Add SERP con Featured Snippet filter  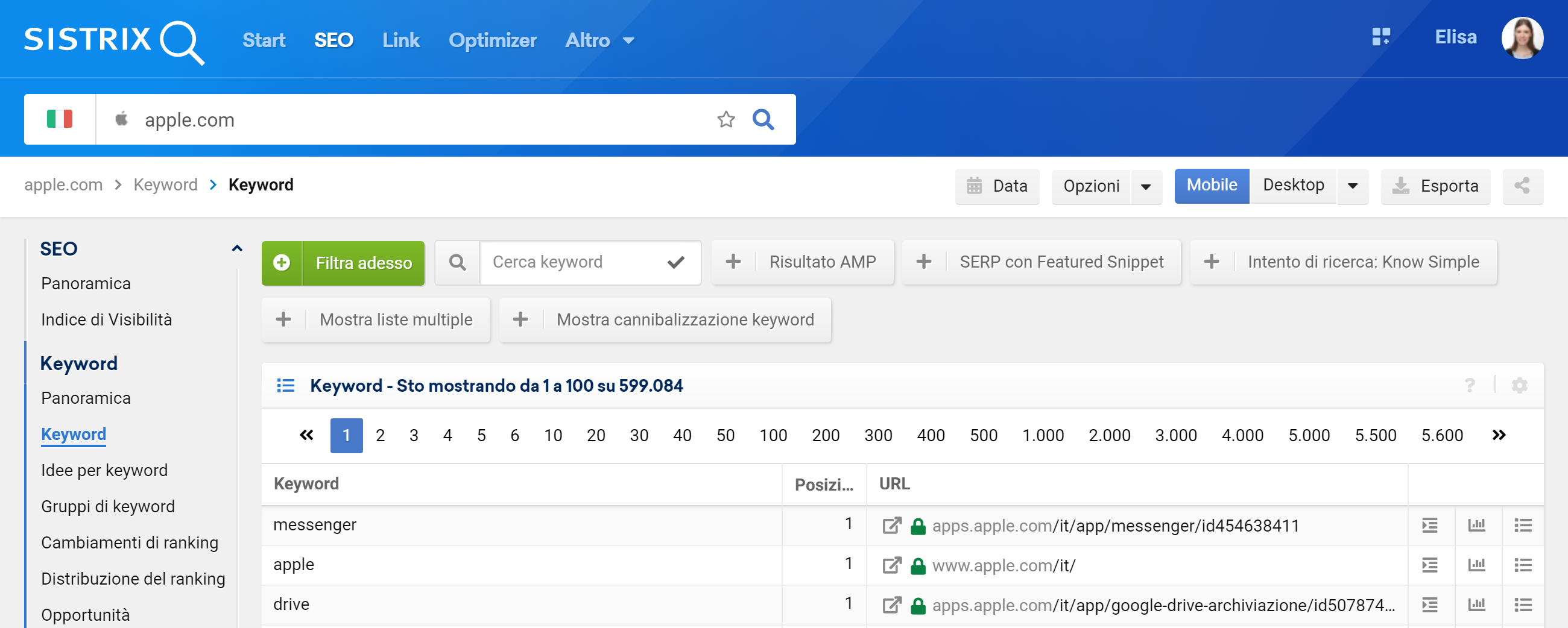(x=1041, y=262)
